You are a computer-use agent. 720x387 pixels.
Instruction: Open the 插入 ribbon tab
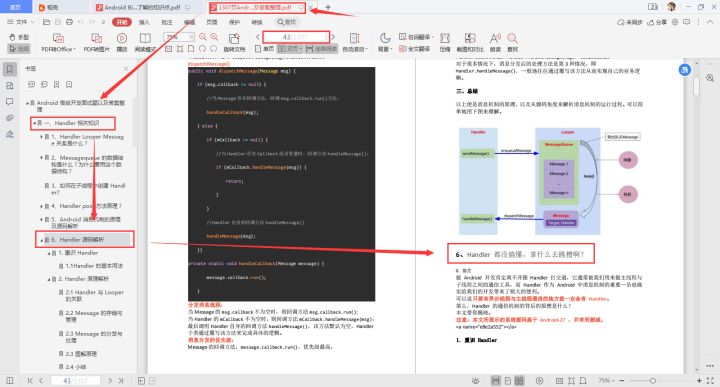144,22
